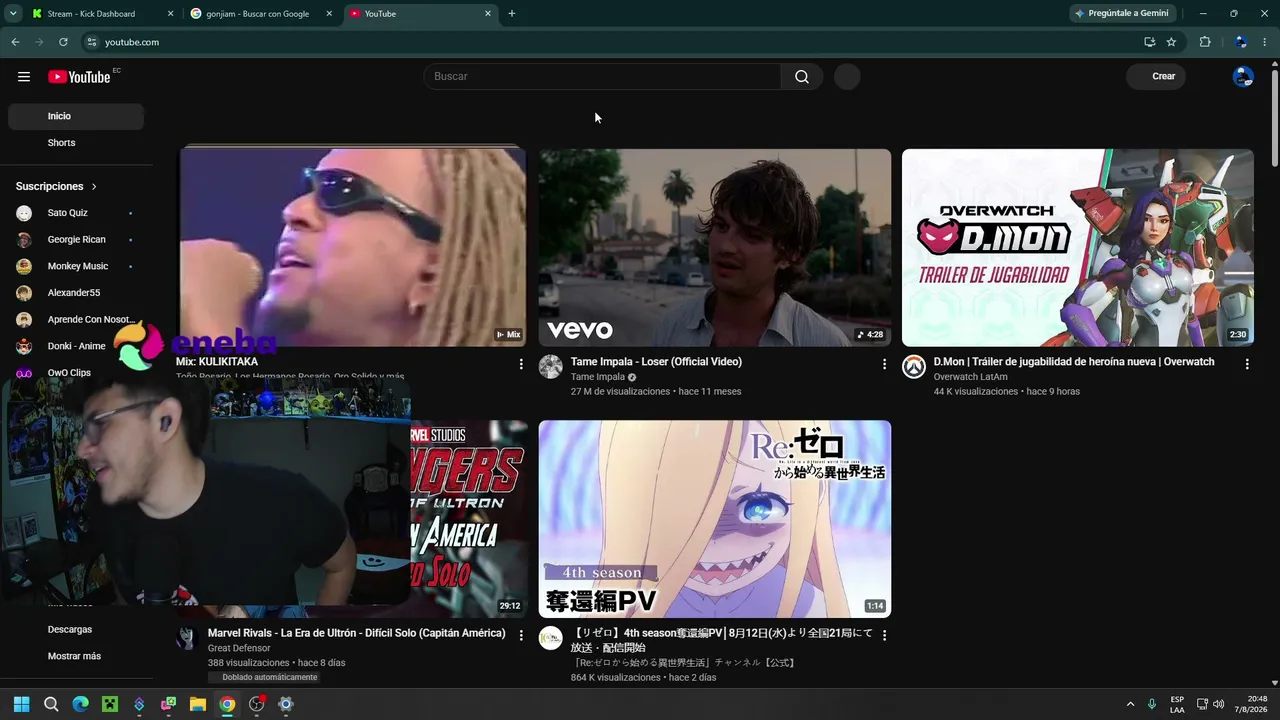
Task: Click the Pregúntale a Gemini button
Action: (1123, 14)
